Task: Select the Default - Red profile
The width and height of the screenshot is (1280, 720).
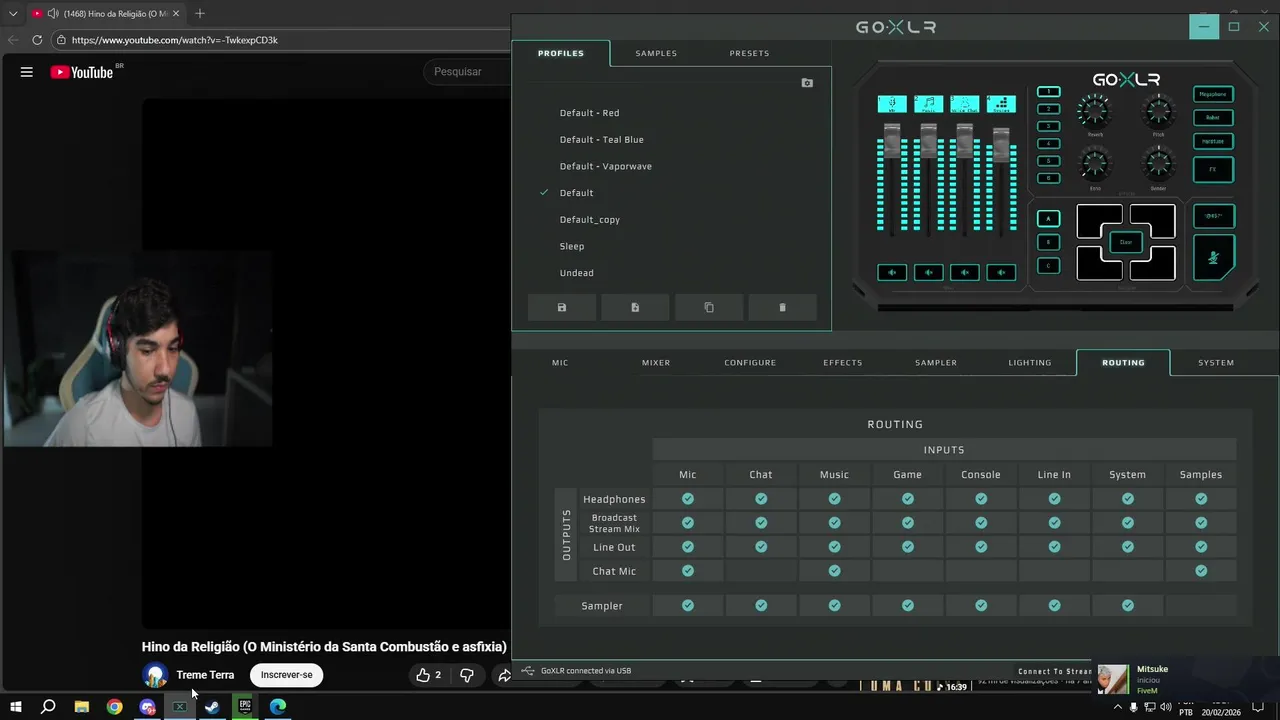Action: click(x=589, y=113)
